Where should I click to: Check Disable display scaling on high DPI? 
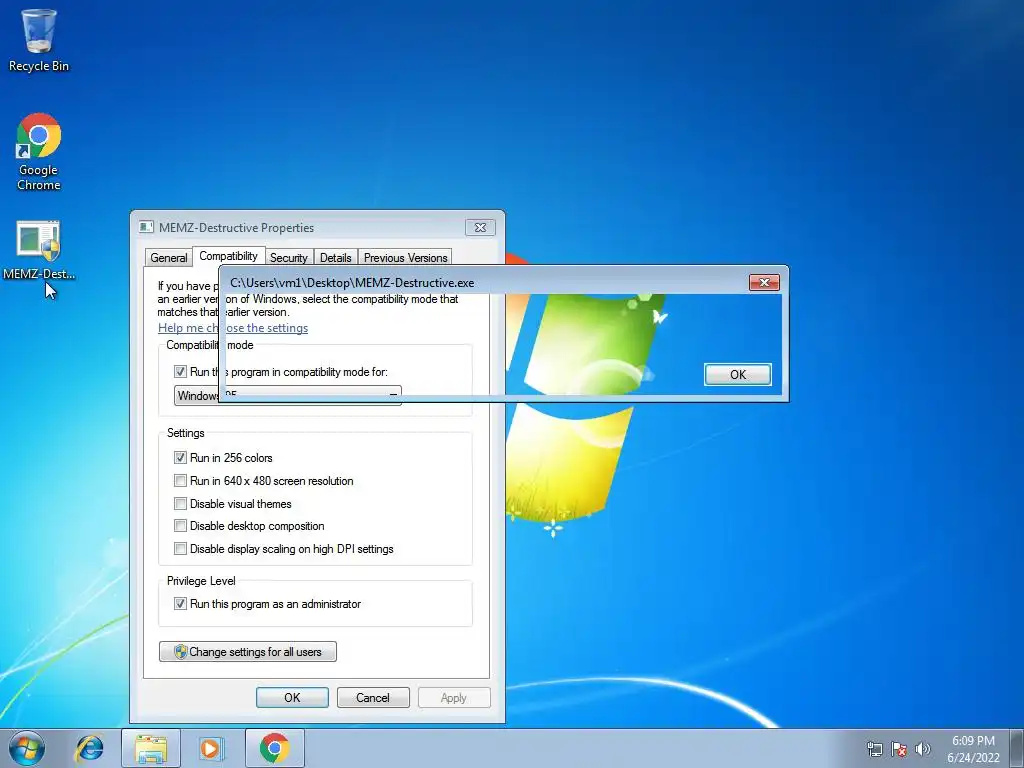coord(180,549)
